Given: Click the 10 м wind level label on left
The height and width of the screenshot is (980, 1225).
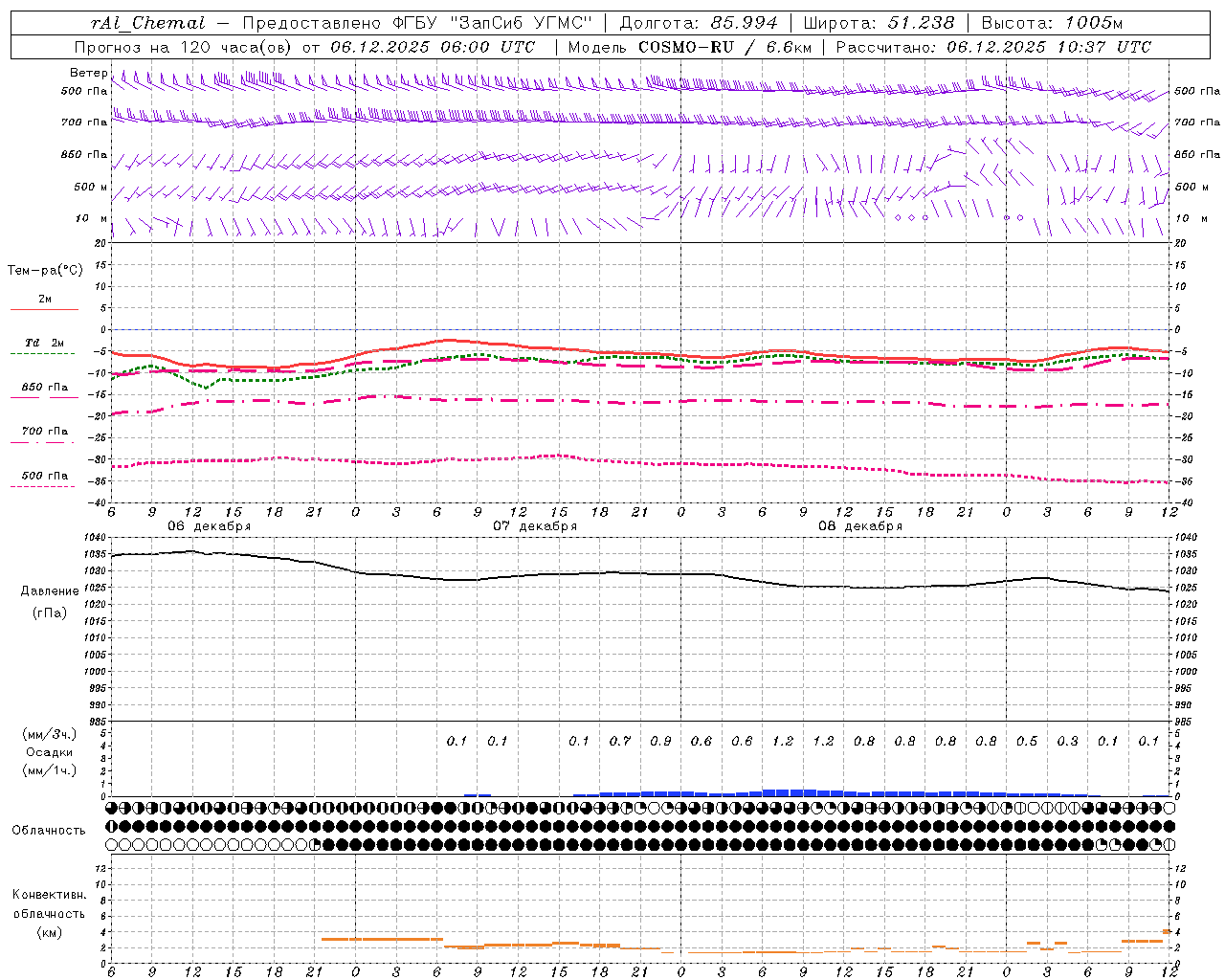Looking at the screenshot, I should point(91,218).
